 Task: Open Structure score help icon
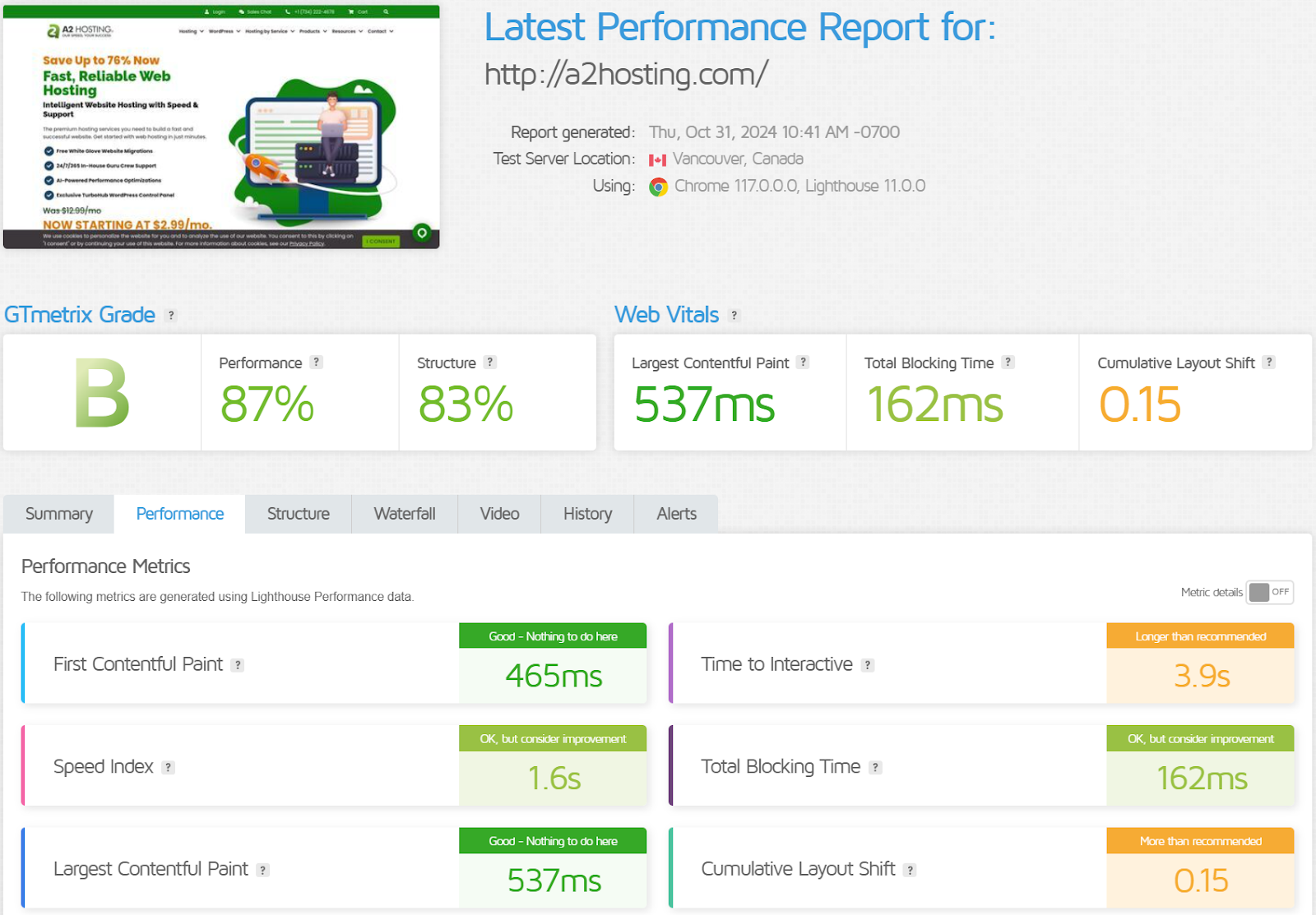point(490,362)
